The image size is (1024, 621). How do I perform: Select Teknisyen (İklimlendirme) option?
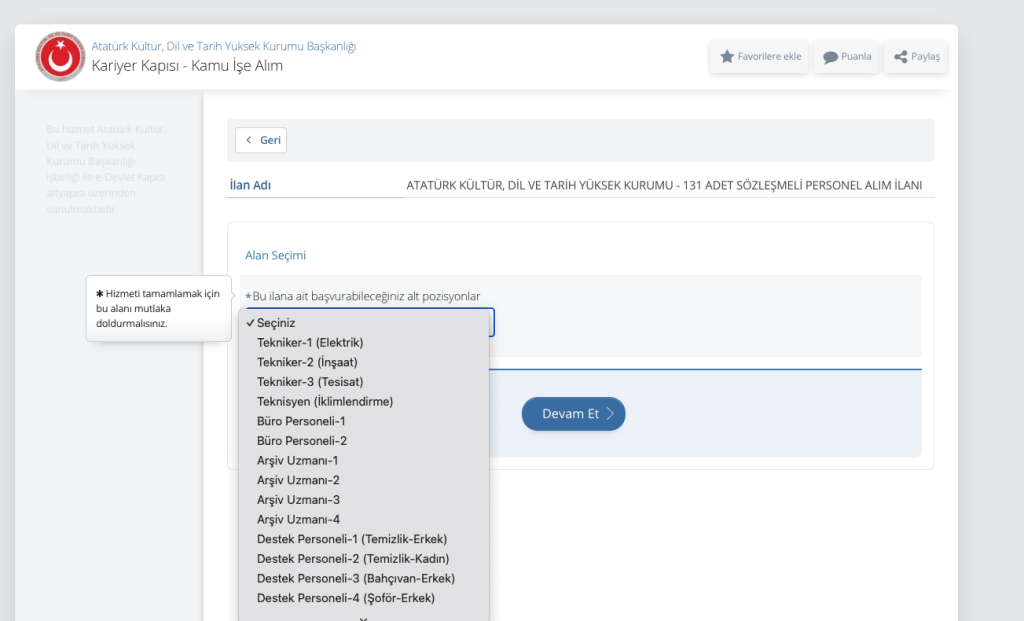(324, 402)
